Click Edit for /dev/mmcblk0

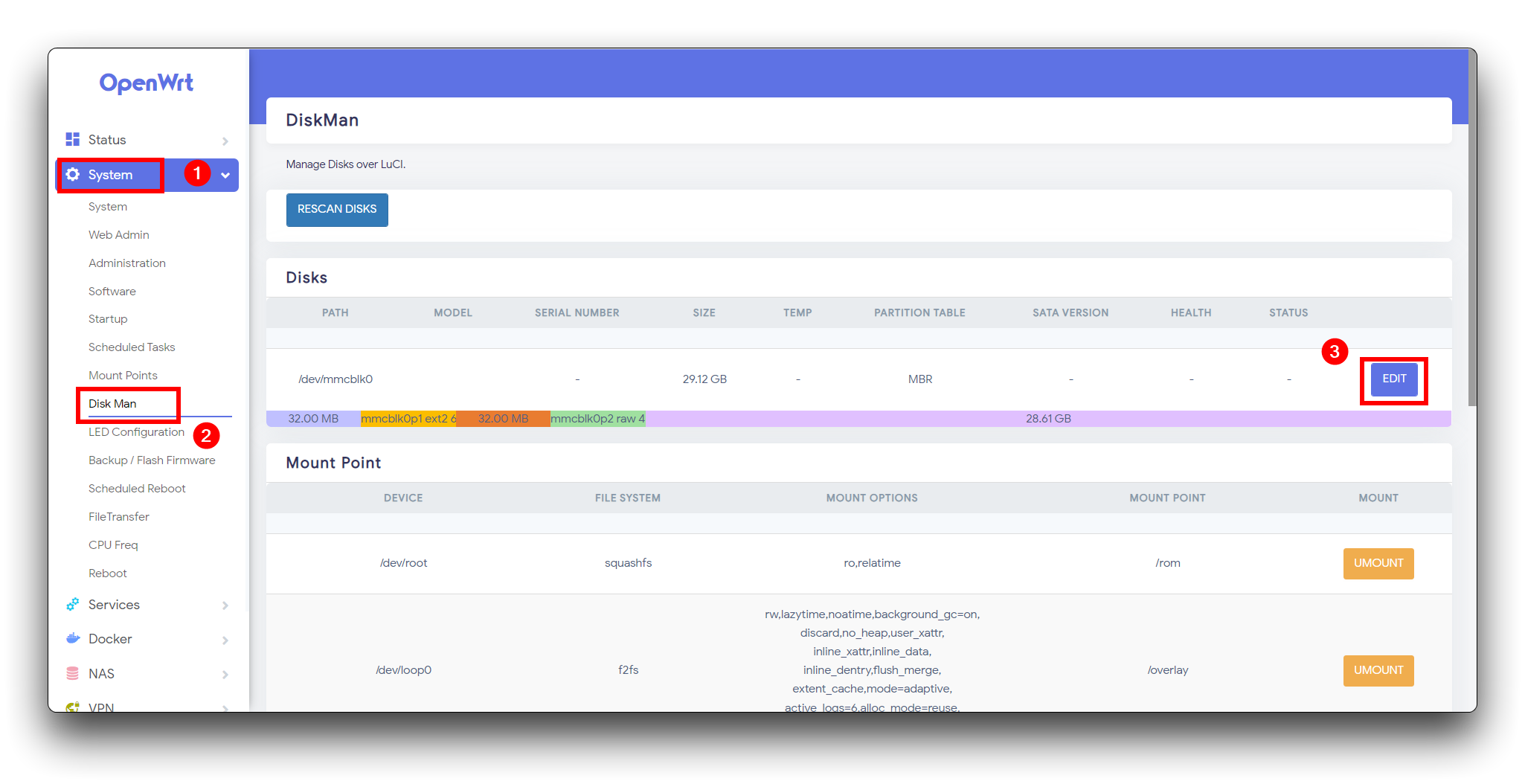click(x=1394, y=379)
